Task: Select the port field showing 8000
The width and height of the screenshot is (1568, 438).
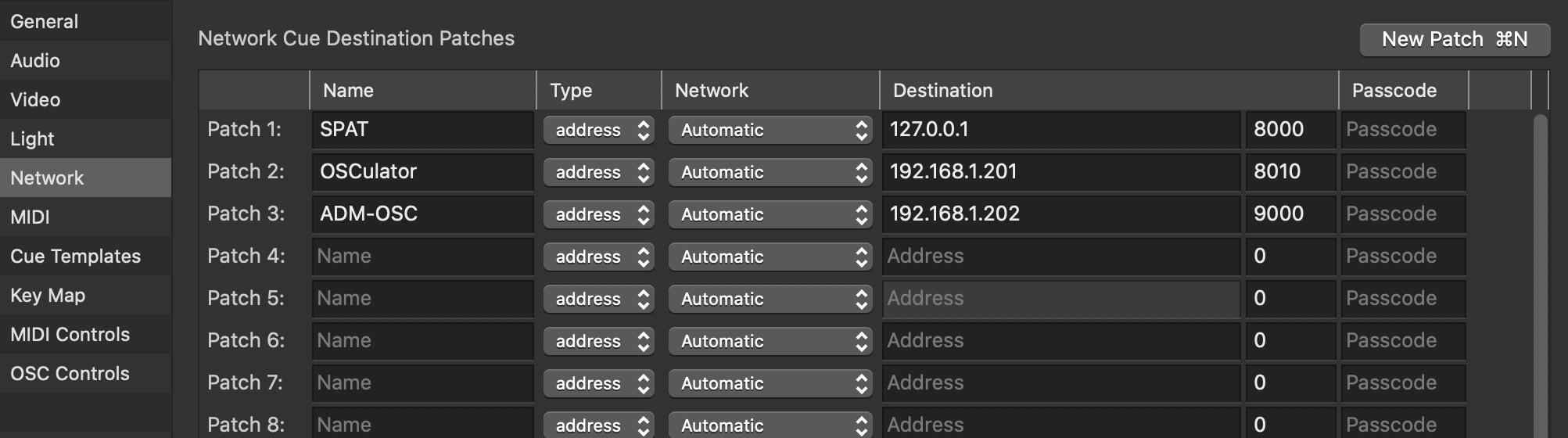Action: click(1290, 130)
